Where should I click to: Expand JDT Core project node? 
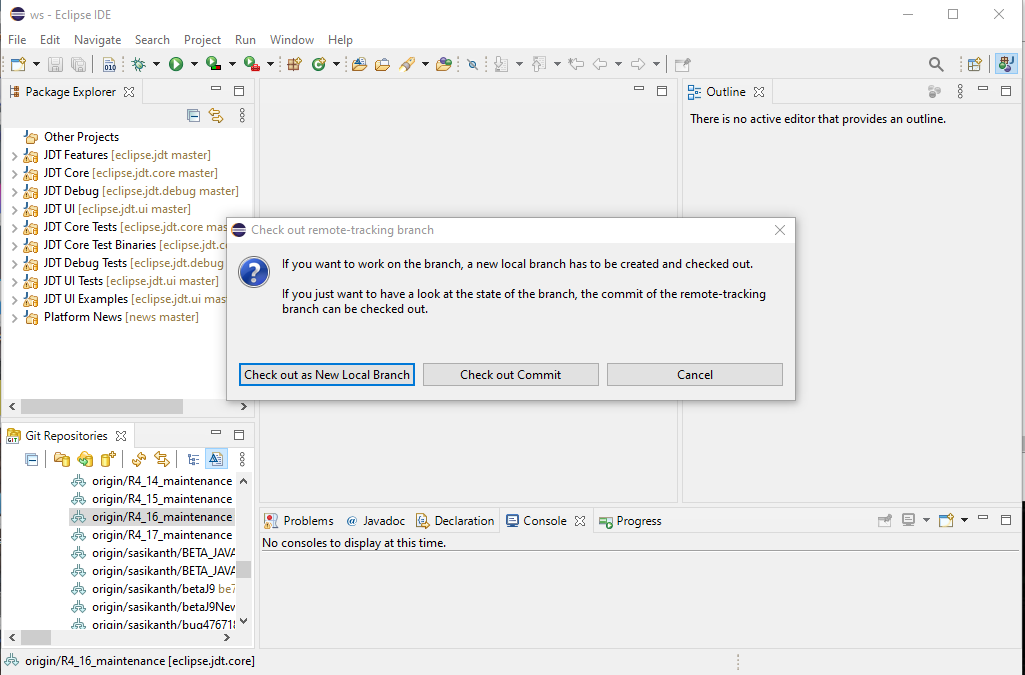[14, 174]
